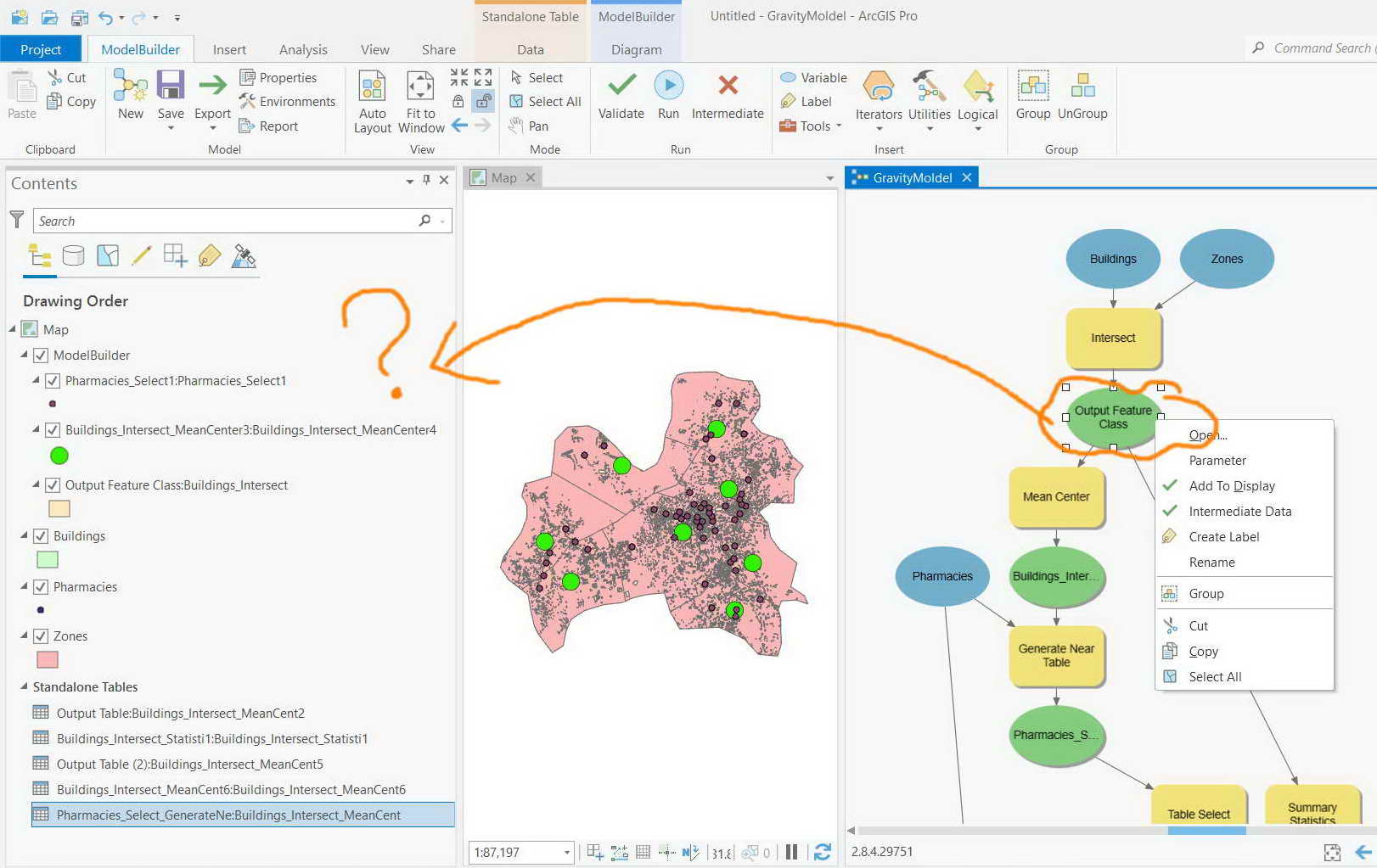Viewport: 1377px width, 868px height.
Task: Click the UnGroup icon
Action: [x=1082, y=86]
